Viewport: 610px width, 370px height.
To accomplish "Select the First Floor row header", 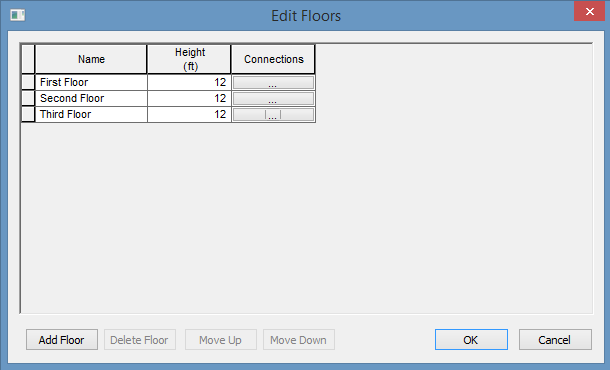I will point(28,82).
